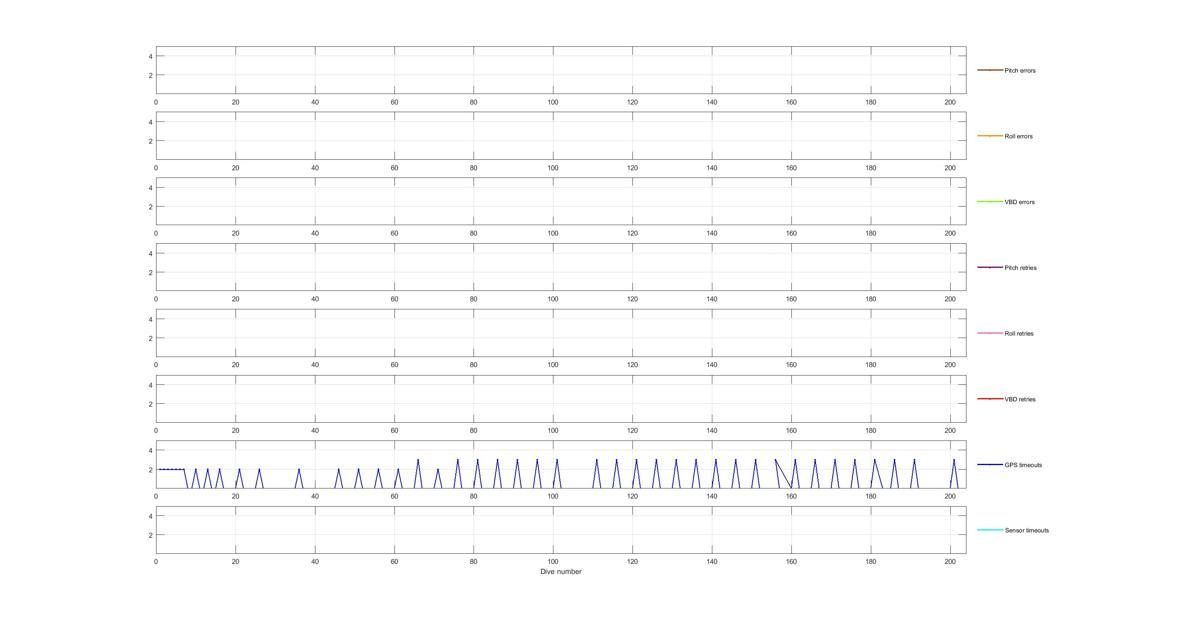The height and width of the screenshot is (622, 1200).
Task: Click the green VBD errors legend line
Action: click(990, 202)
